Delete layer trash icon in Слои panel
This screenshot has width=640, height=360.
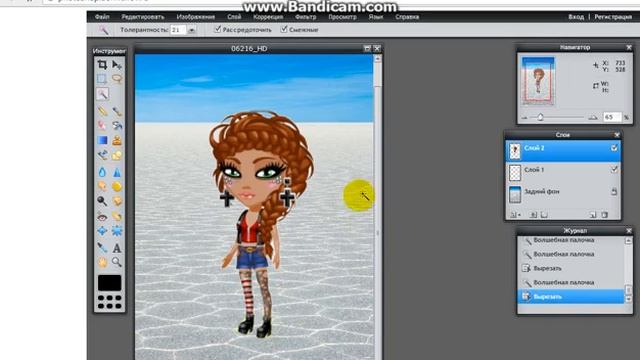(x=604, y=215)
